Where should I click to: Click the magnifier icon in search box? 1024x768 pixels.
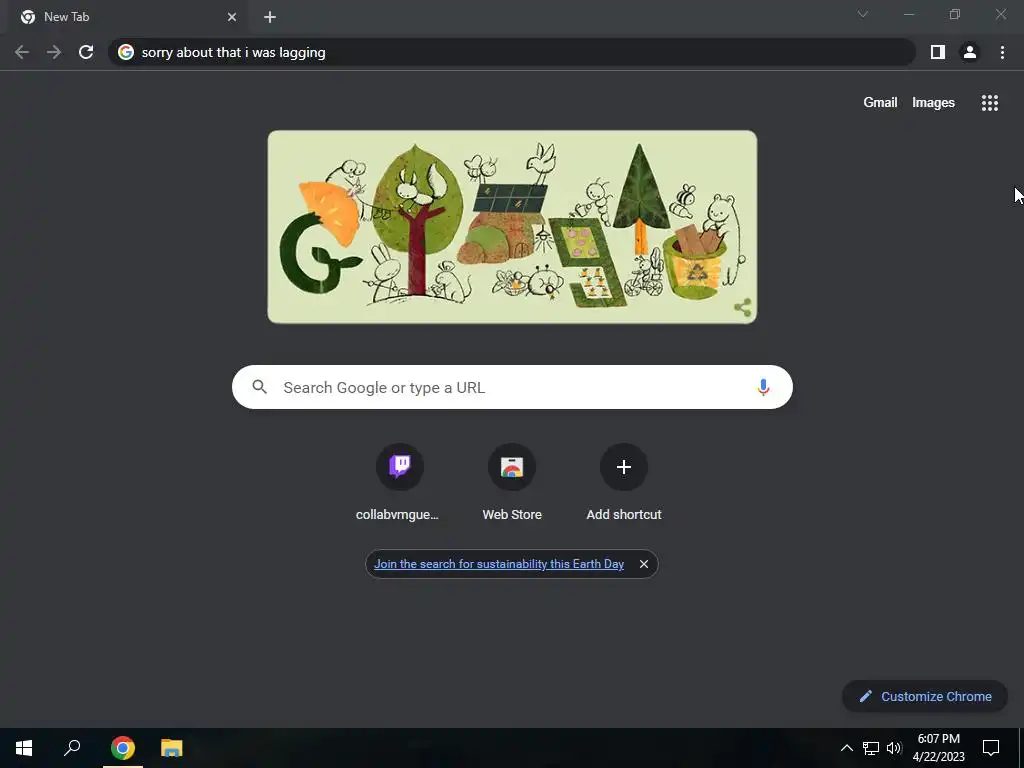(259, 387)
